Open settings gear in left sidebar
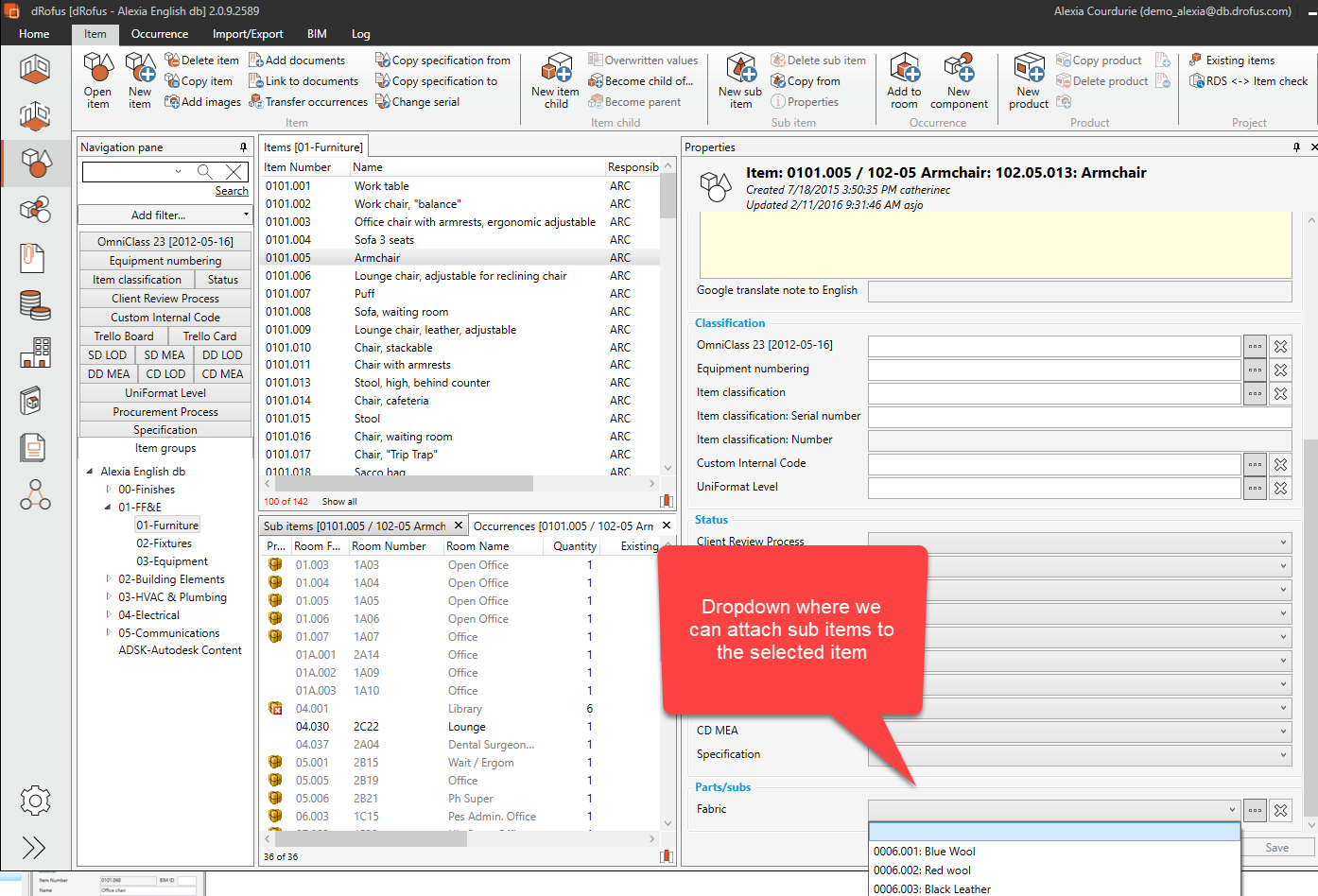The width and height of the screenshot is (1318, 896). [35, 801]
